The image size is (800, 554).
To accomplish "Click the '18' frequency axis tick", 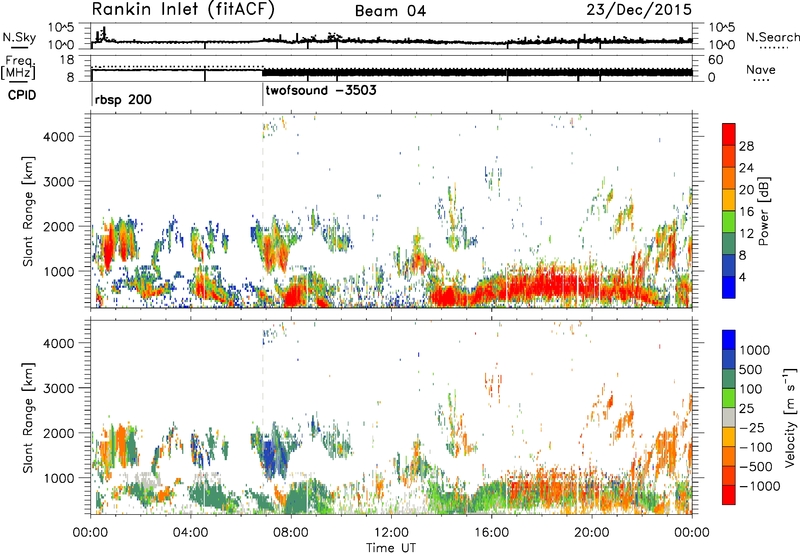I will tap(67, 60).
